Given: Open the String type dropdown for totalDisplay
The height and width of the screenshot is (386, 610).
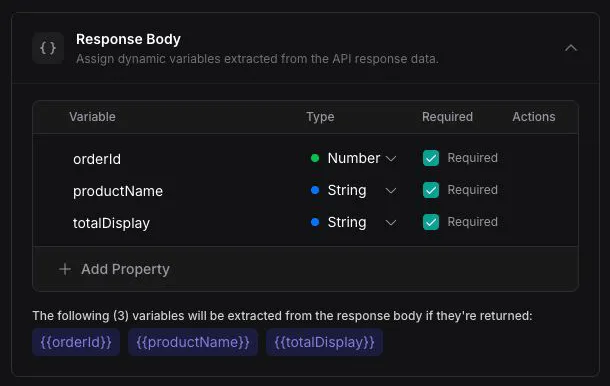Looking at the screenshot, I should [x=354, y=222].
